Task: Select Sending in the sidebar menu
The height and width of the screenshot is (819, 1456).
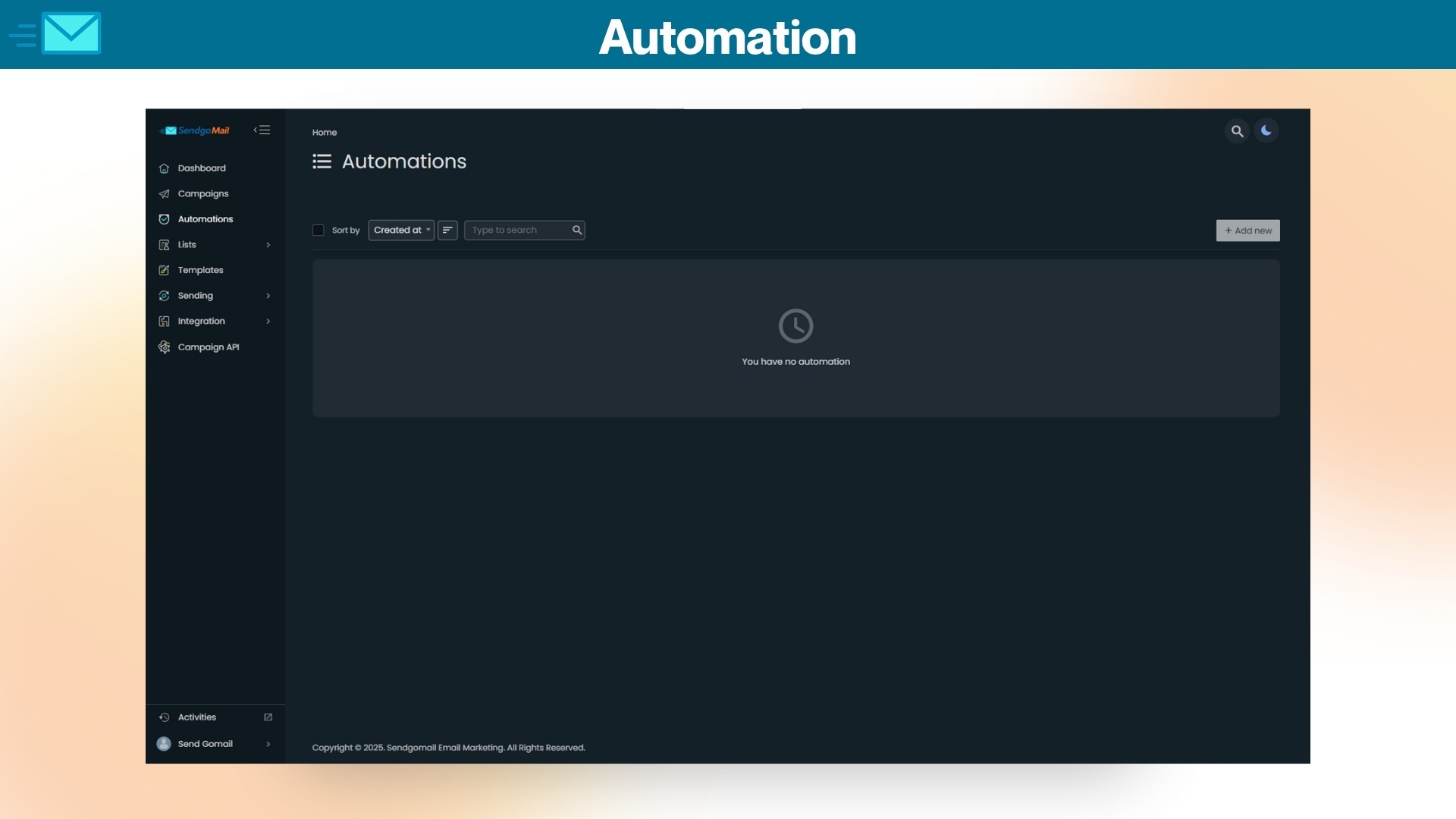Action: pyautogui.click(x=195, y=295)
